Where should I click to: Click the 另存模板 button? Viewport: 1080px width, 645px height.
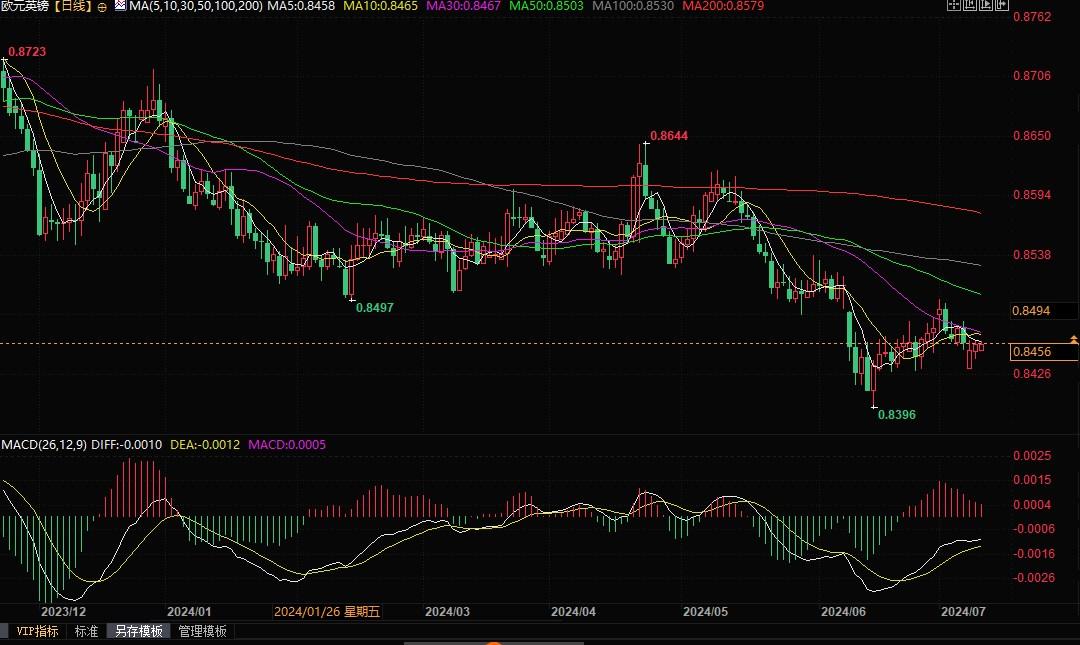(x=138, y=631)
